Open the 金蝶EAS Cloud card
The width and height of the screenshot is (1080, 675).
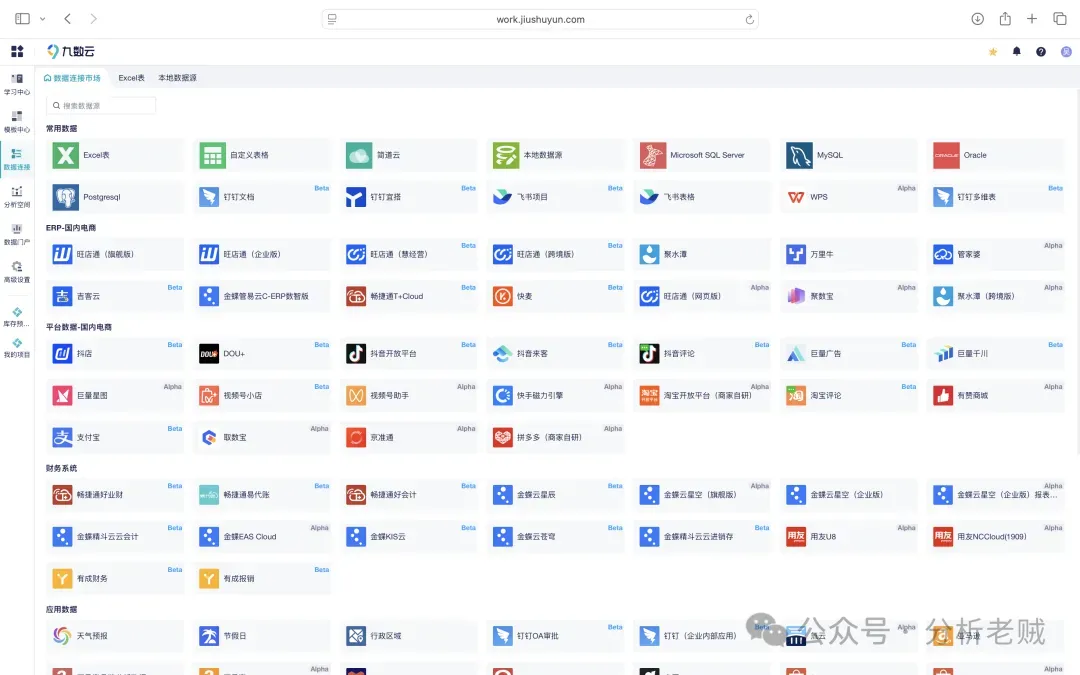tap(262, 537)
